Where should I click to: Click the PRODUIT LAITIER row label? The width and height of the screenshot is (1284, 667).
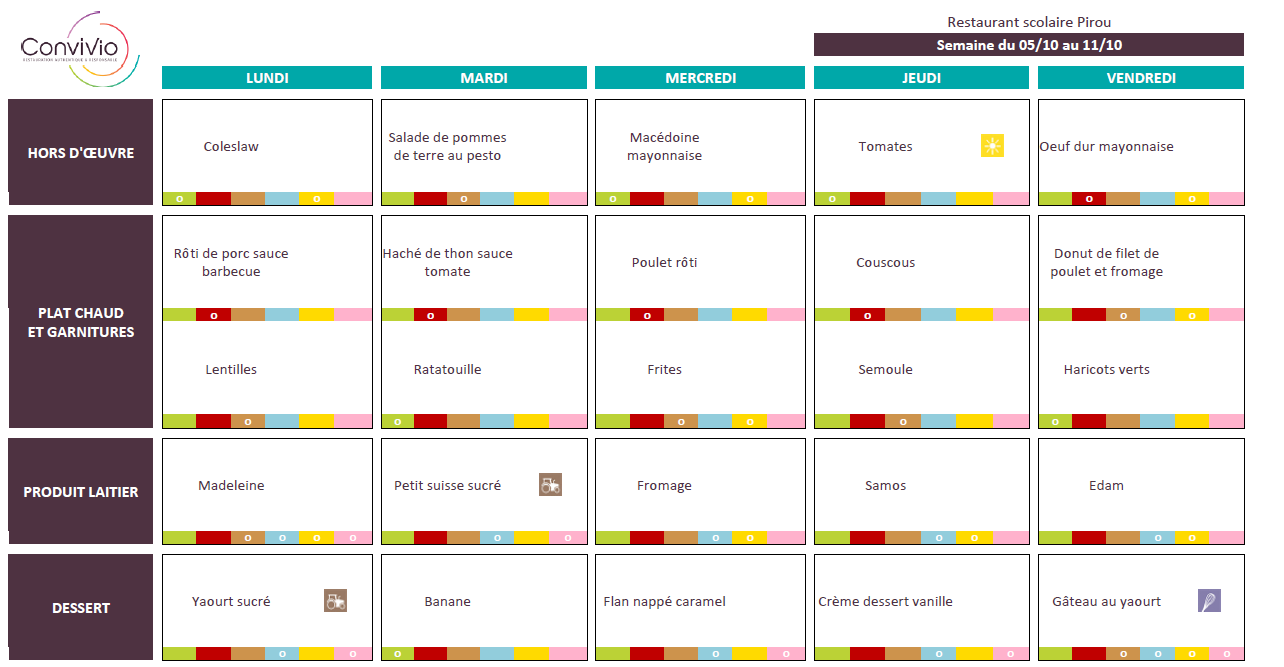[x=81, y=491]
